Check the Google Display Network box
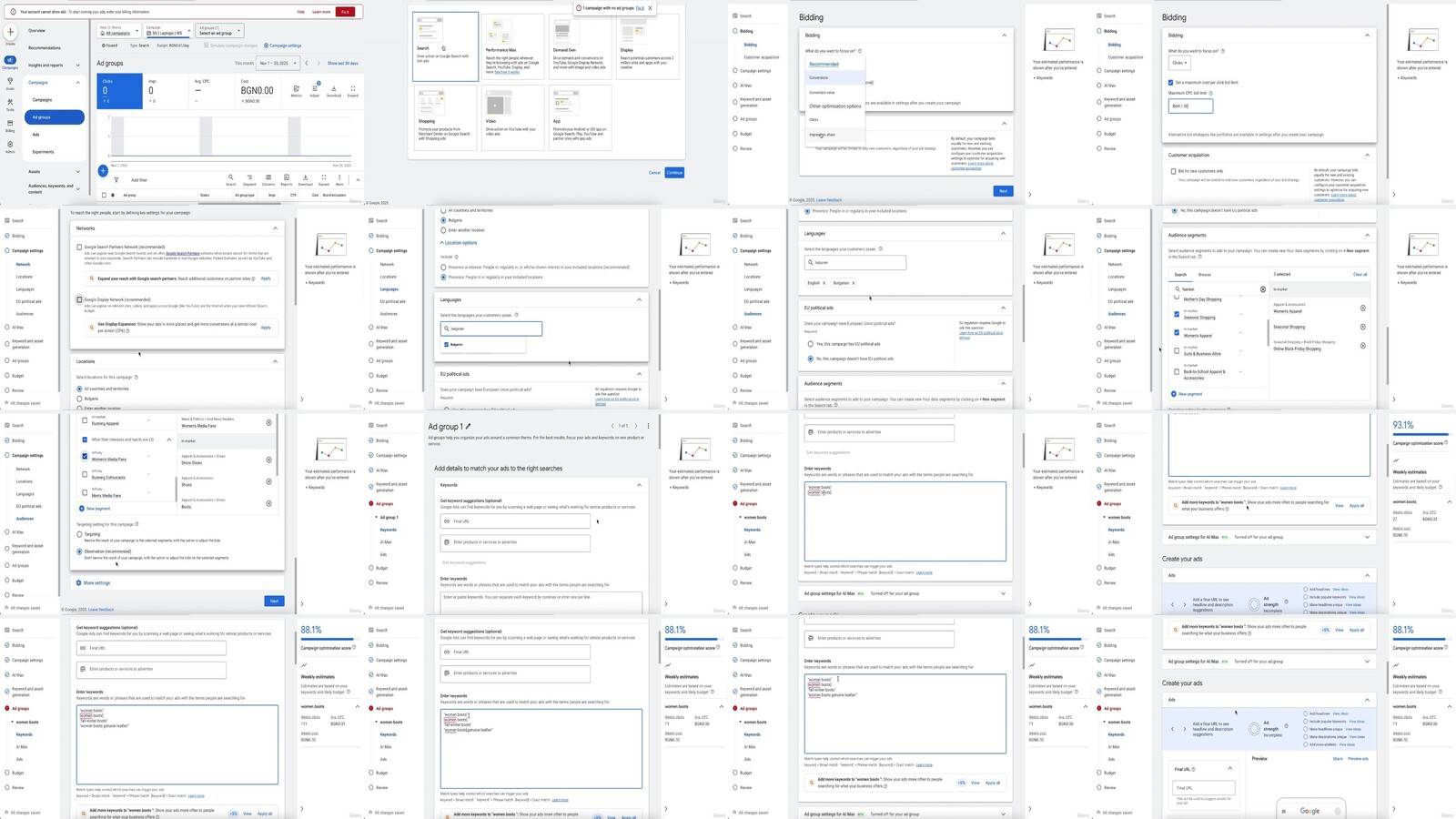The image size is (1456, 819). click(x=79, y=299)
